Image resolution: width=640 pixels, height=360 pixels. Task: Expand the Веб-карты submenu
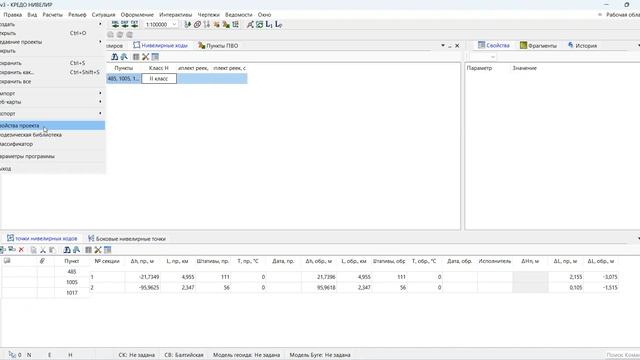[52, 102]
